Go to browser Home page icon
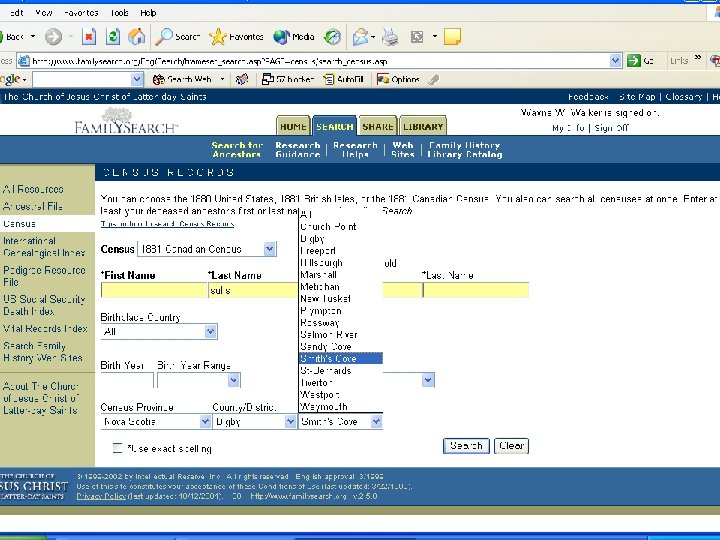 pyautogui.click(x=136, y=37)
